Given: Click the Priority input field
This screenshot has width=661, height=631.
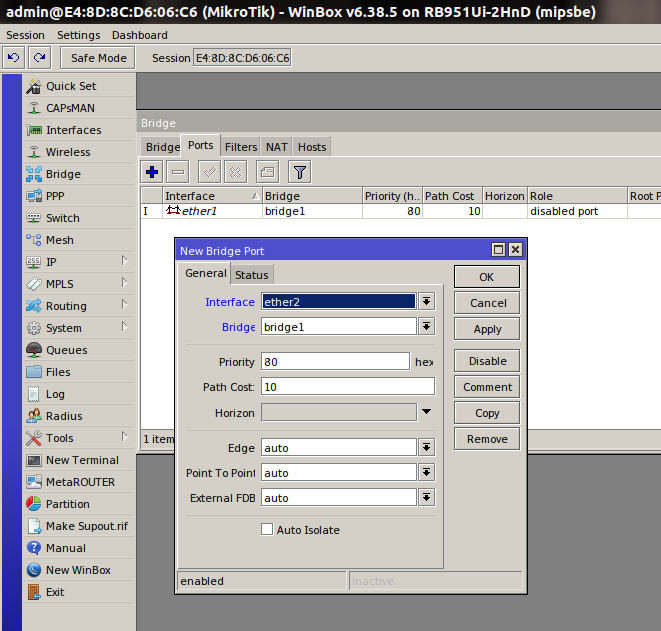Looking at the screenshot, I should (335, 362).
